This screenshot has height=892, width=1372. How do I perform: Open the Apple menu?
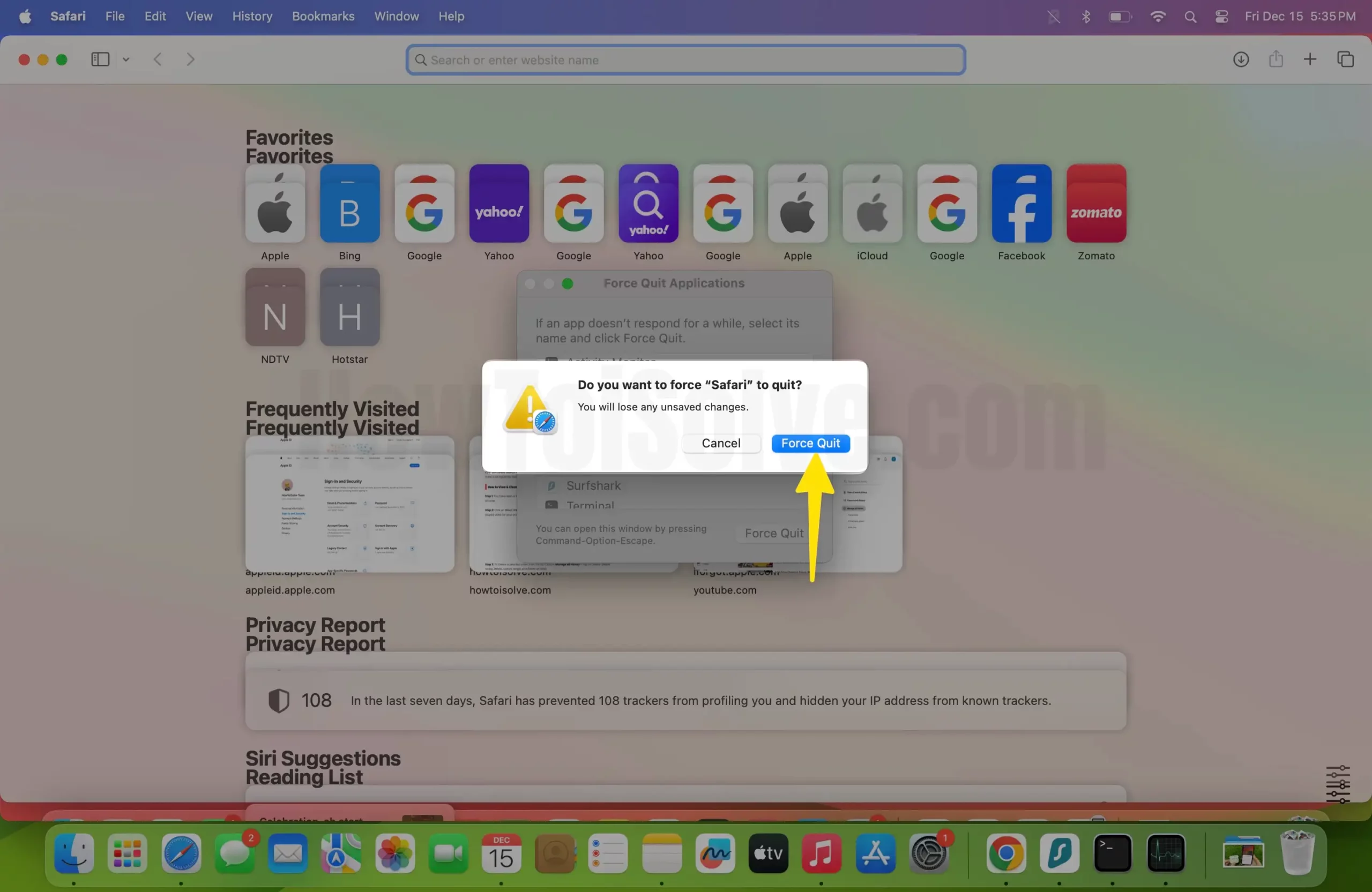[25, 16]
